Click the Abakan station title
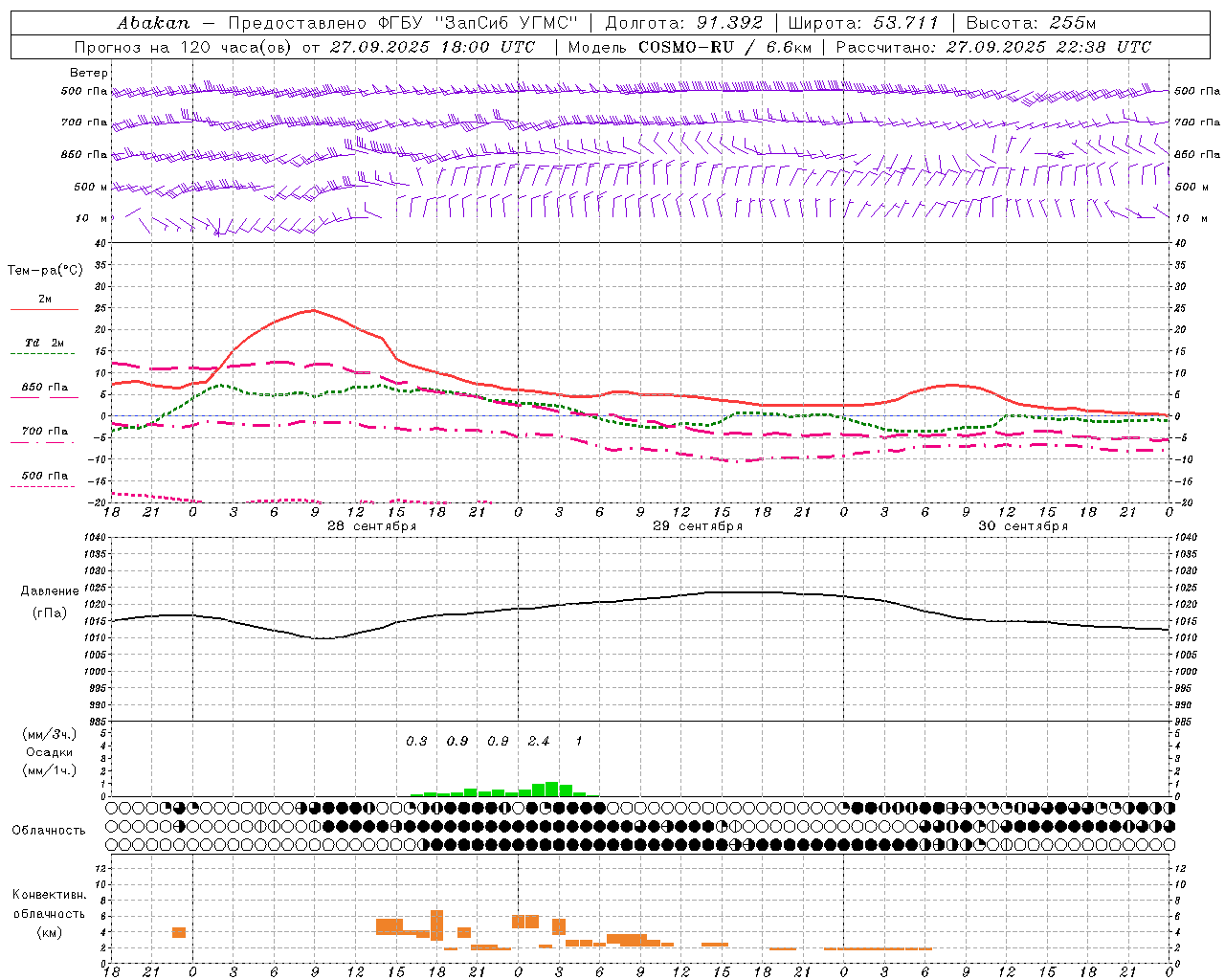 [154, 23]
